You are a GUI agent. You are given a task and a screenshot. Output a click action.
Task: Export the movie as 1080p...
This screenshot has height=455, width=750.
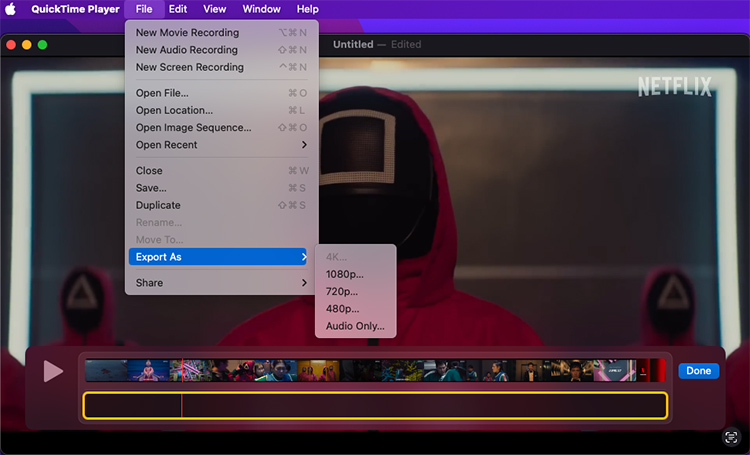coord(355,274)
